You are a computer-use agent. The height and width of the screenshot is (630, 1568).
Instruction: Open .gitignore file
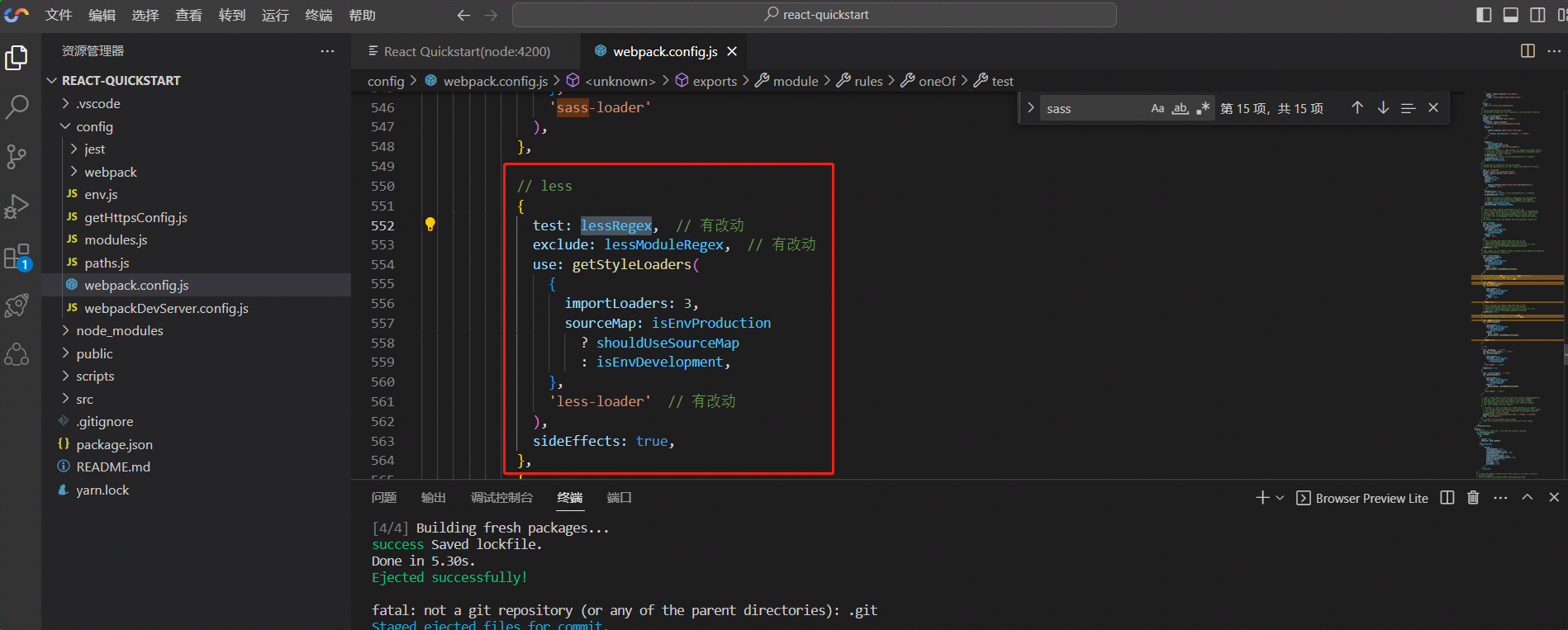coord(104,421)
